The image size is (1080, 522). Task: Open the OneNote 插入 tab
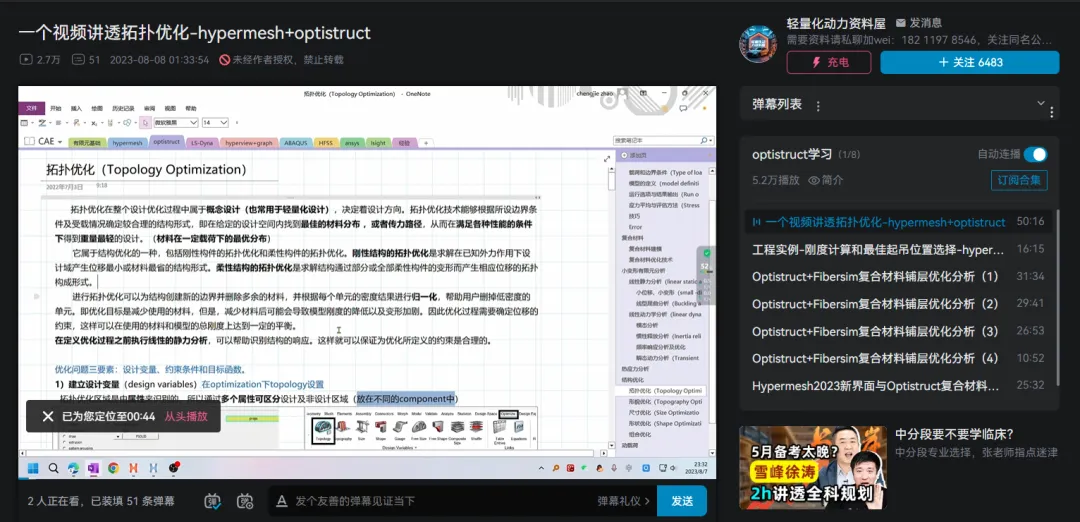pyautogui.click(x=76, y=108)
